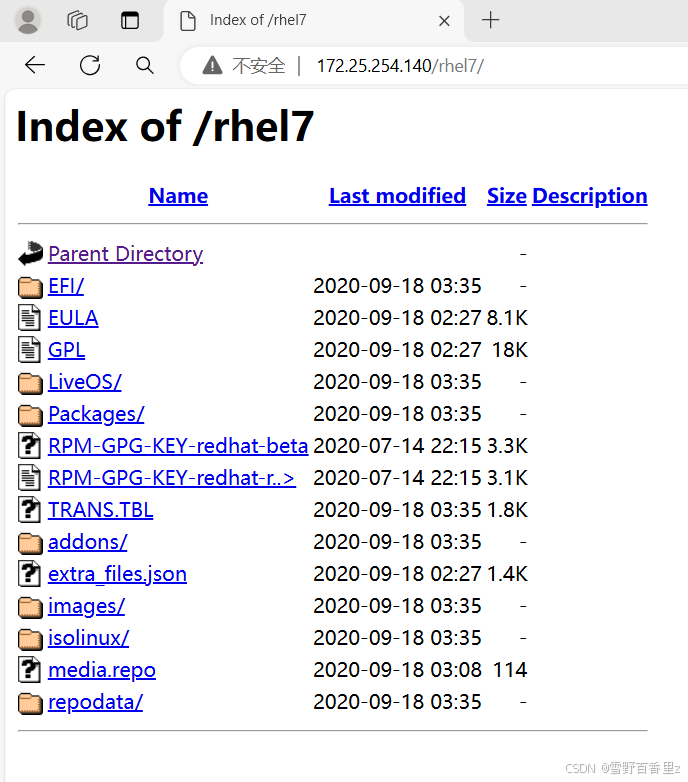Click the 1.4K size of extra_files.json
The height and width of the screenshot is (782, 688).
[507, 574]
